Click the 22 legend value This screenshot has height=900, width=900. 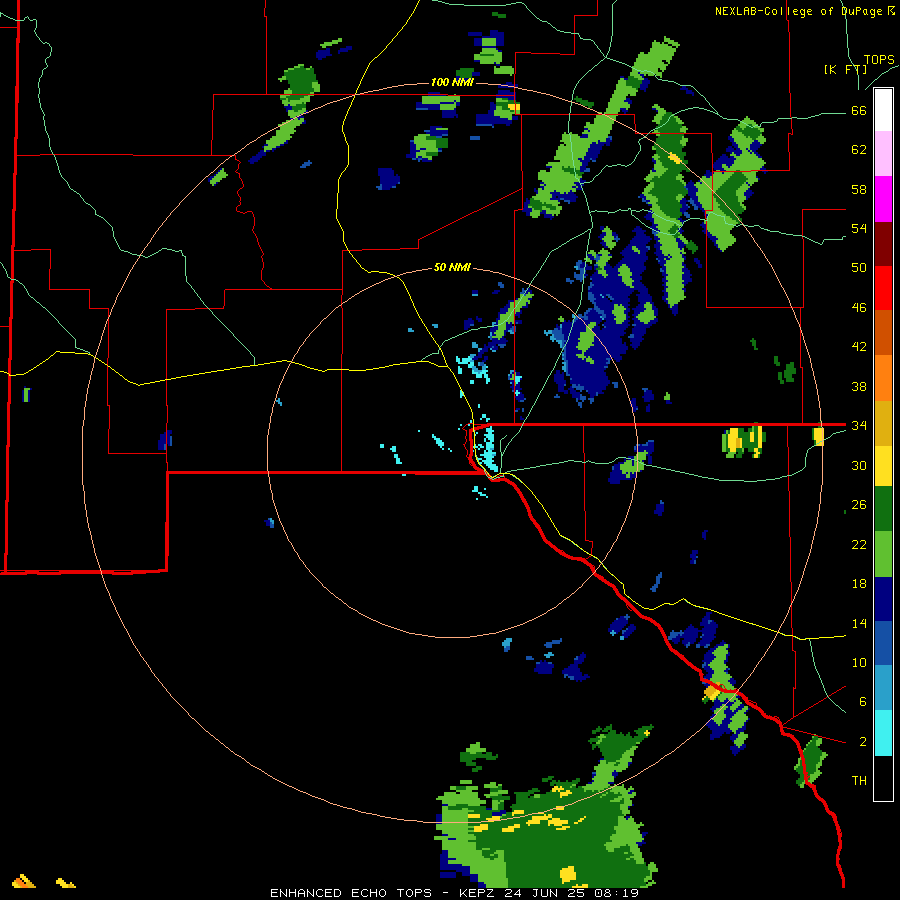point(859,544)
